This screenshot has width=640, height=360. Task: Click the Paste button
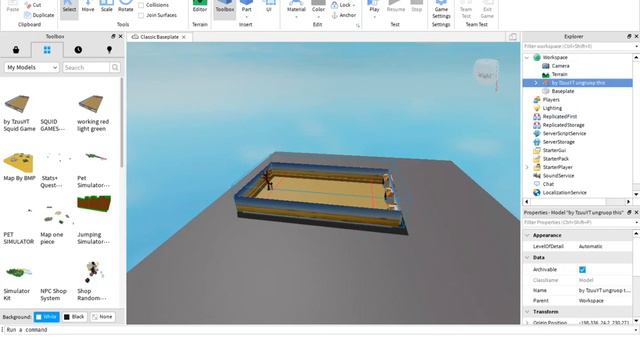coord(13,8)
